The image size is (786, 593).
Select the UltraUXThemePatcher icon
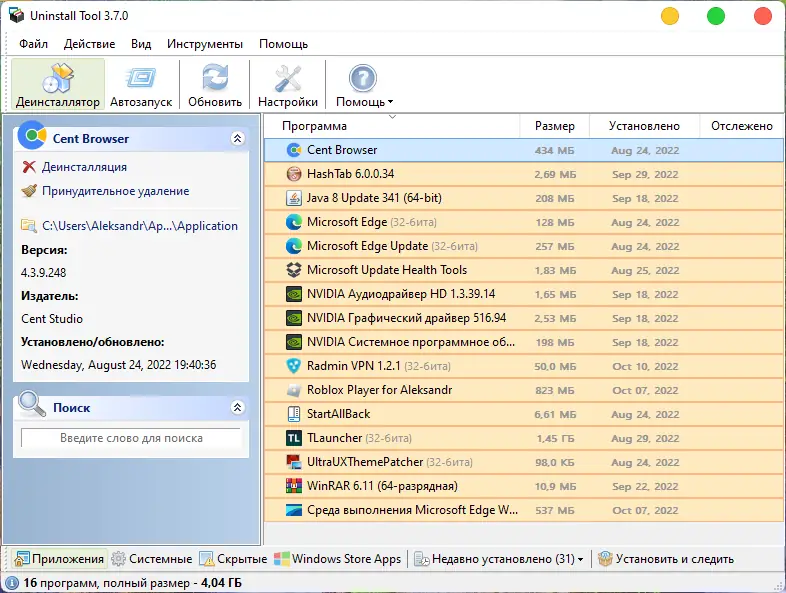coord(294,462)
